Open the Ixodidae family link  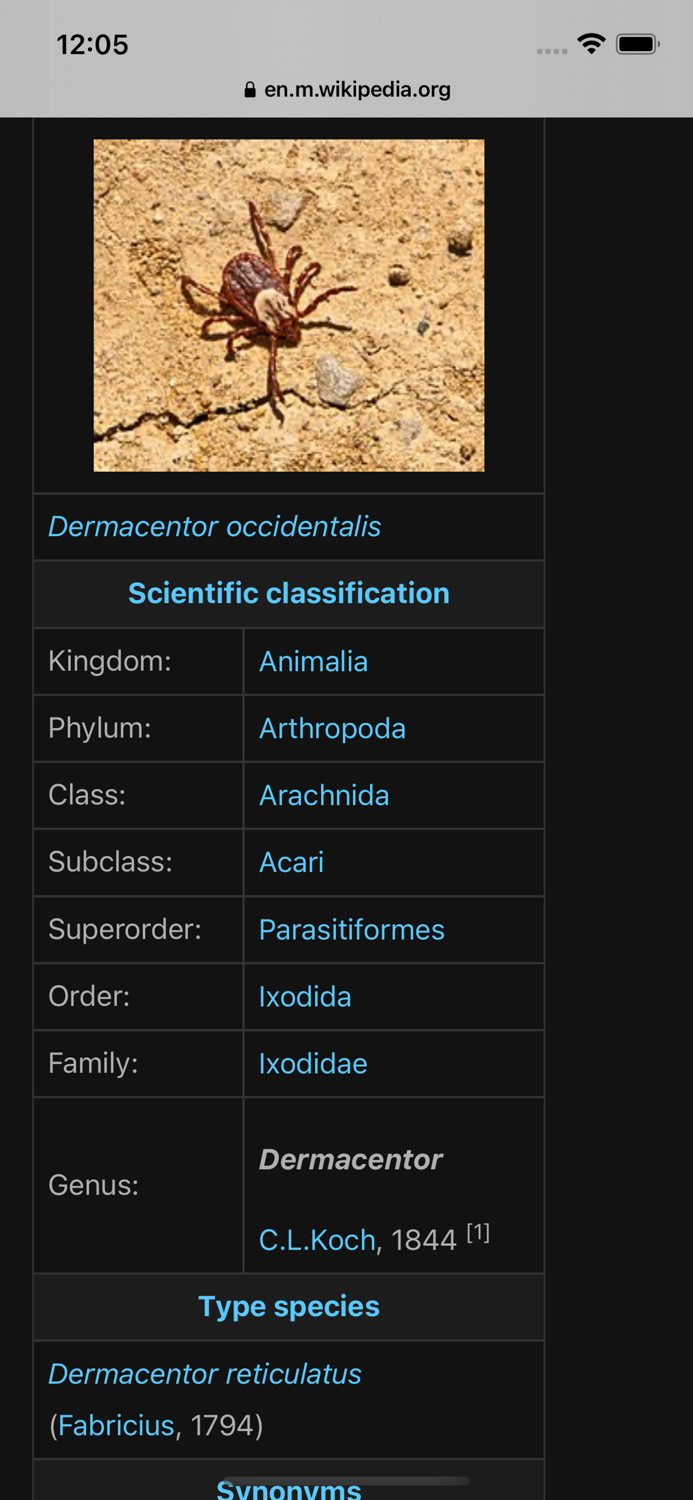point(313,1063)
